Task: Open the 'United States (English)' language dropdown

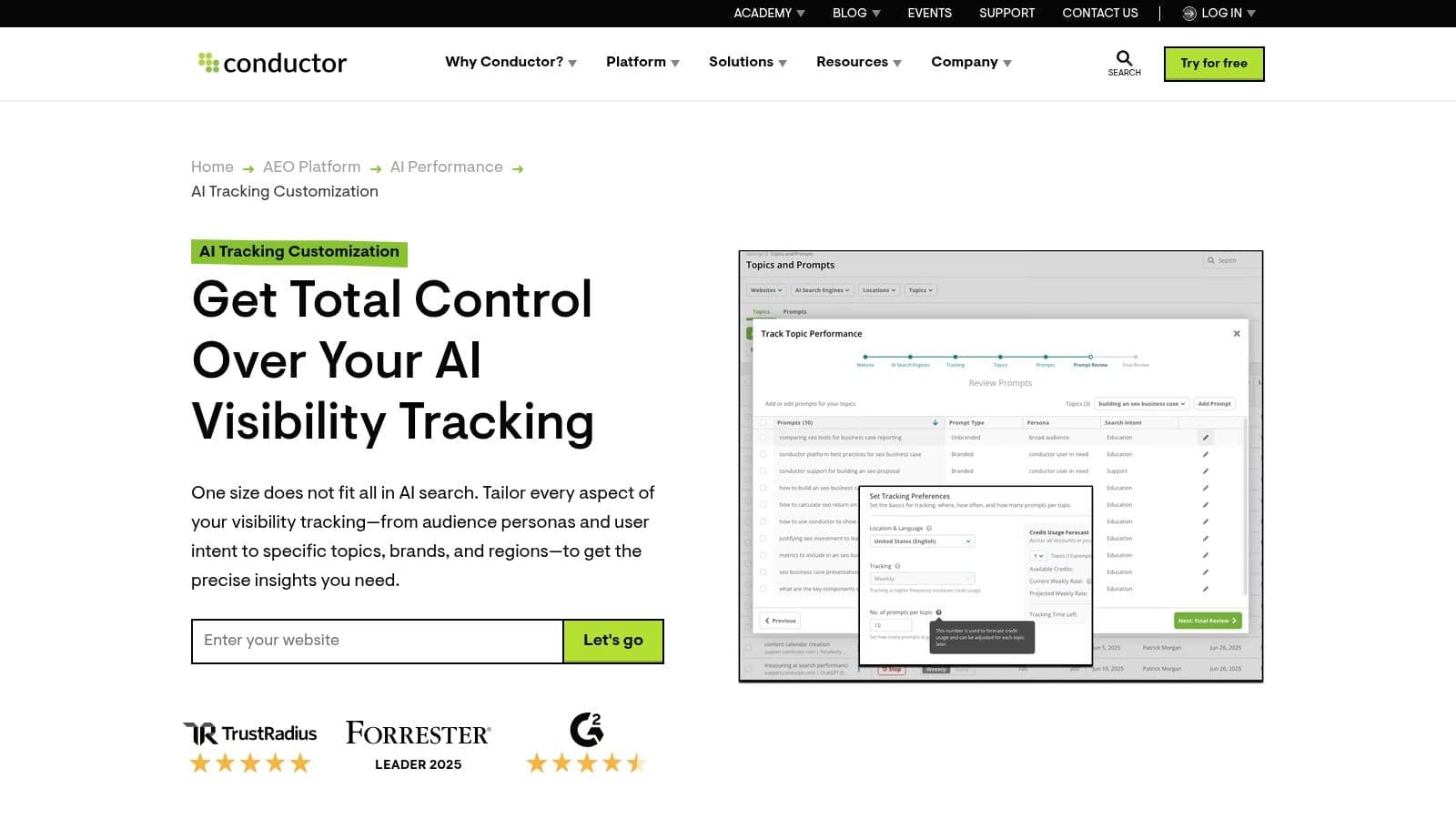Action: click(922, 541)
